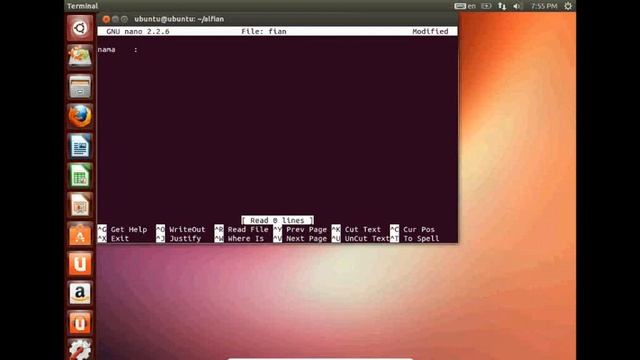
Task: Maximize the terminal window
Action: tap(124, 19)
